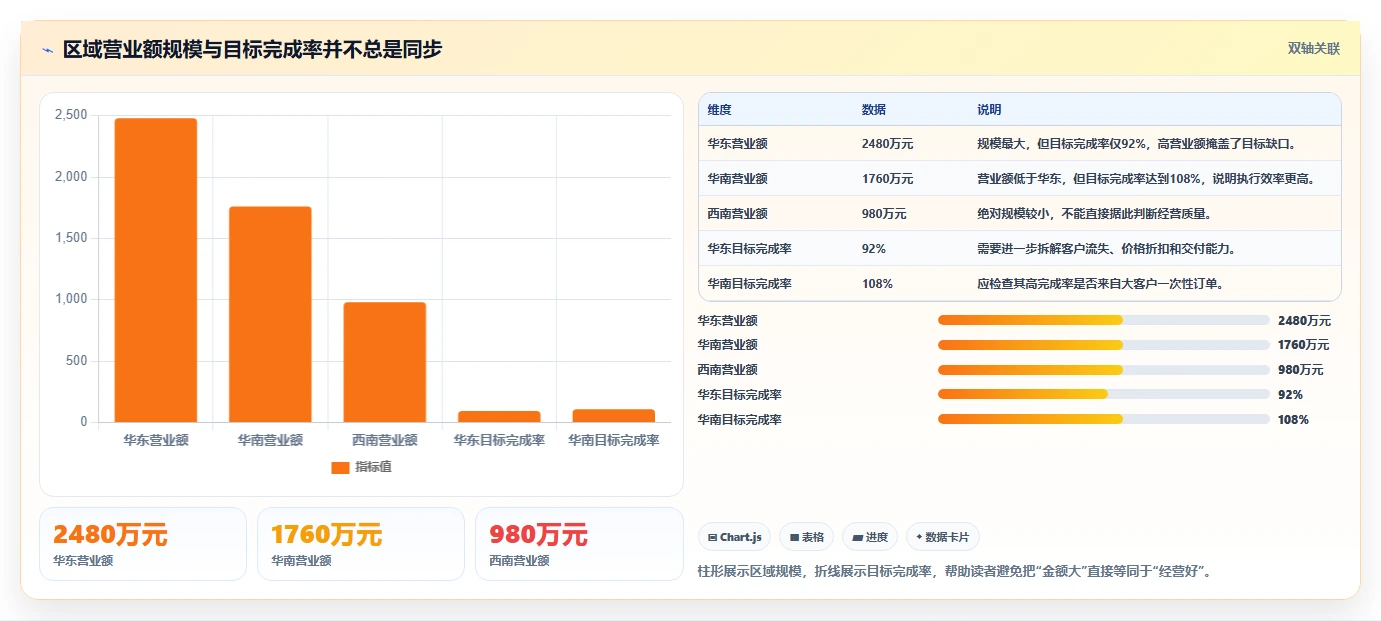The width and height of the screenshot is (1381, 621).
Task: Click the 数据 column header
Action: (873, 110)
